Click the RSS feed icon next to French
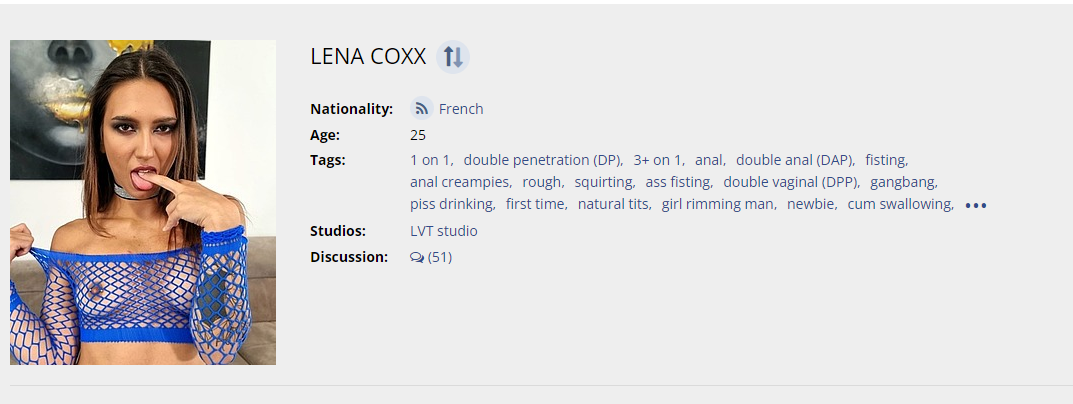This screenshot has height=404, width=1073. (x=422, y=109)
